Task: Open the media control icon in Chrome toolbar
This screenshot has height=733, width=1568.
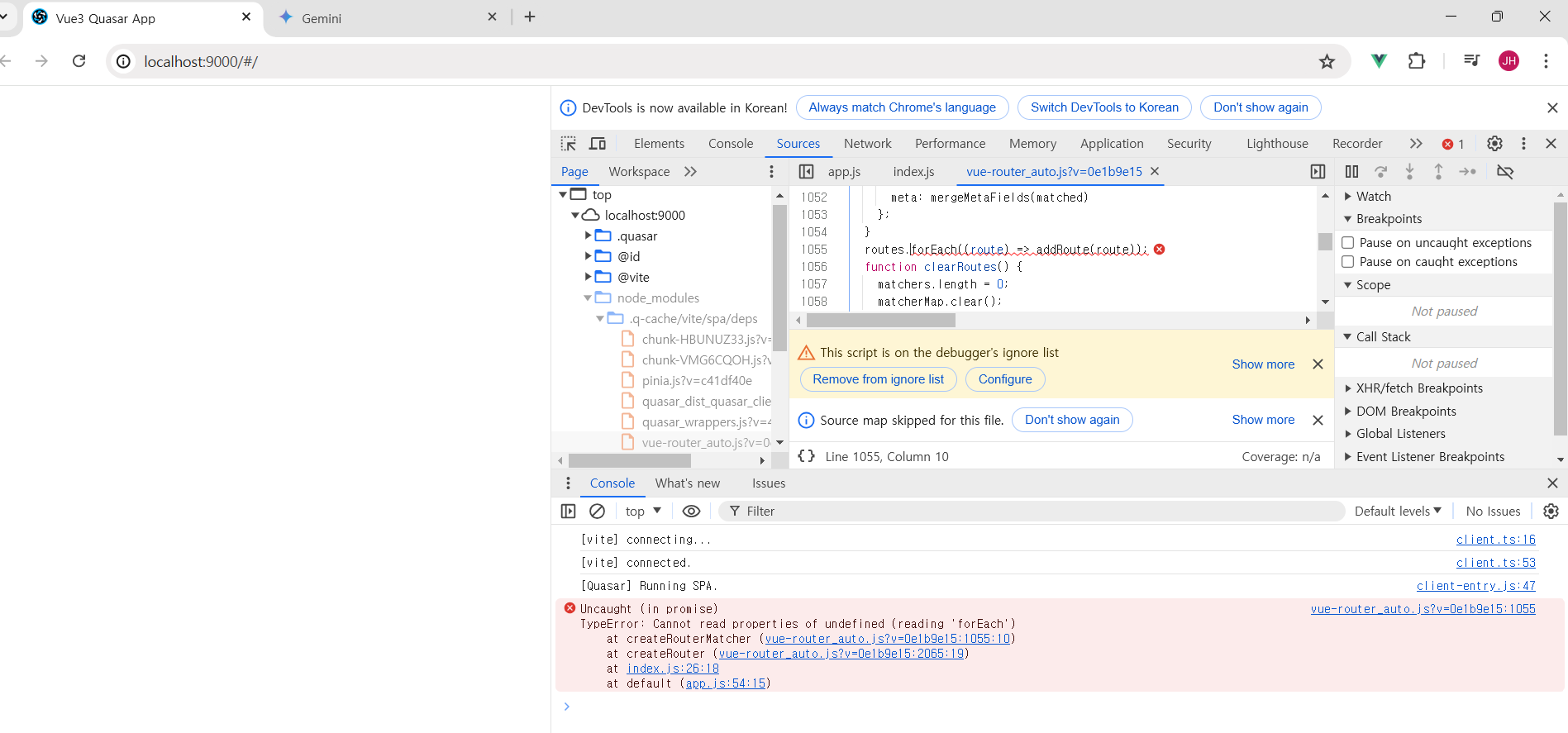Action: [1471, 61]
